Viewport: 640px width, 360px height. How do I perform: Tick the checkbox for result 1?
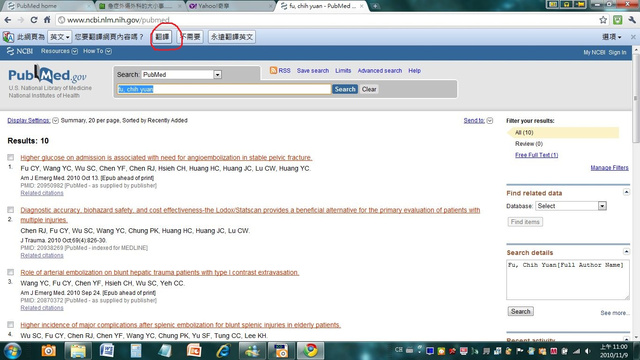[x=11, y=158]
